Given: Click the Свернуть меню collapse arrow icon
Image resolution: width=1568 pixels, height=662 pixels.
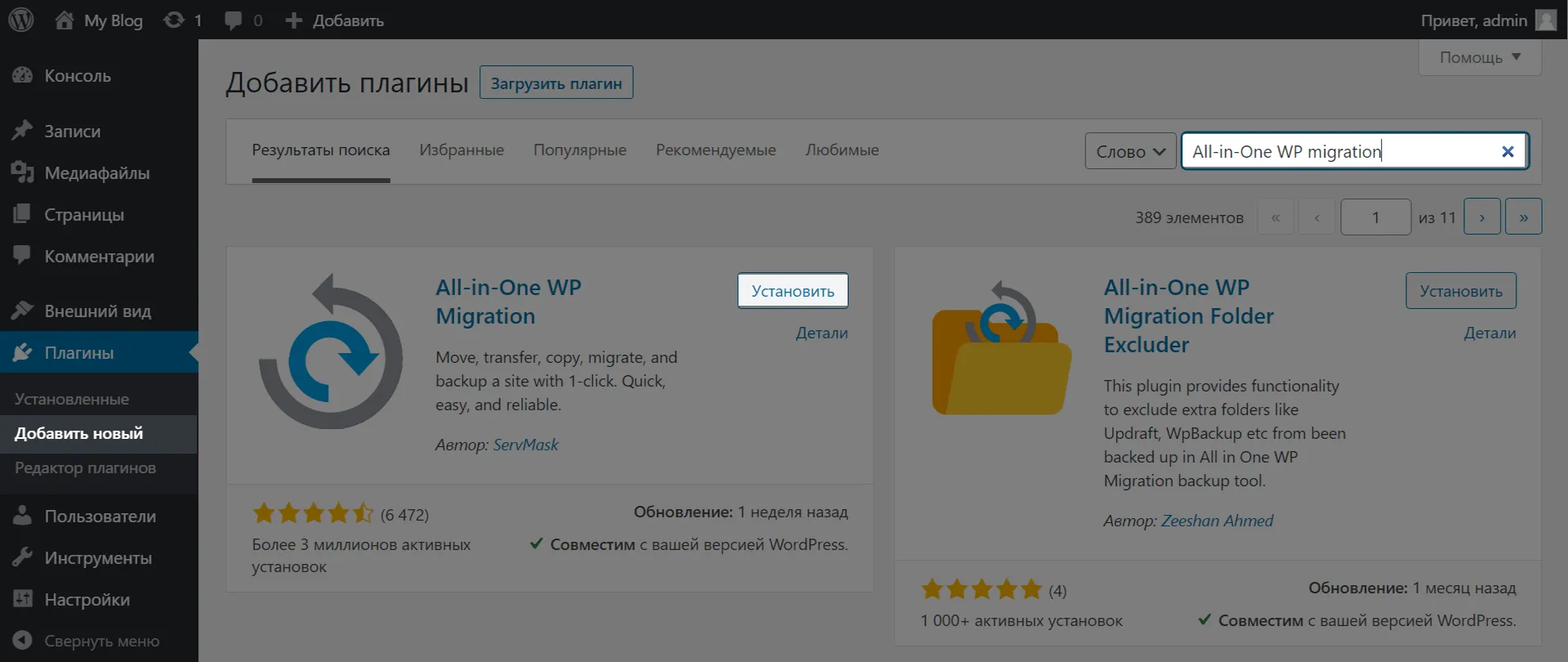Looking at the screenshot, I should point(23,641).
